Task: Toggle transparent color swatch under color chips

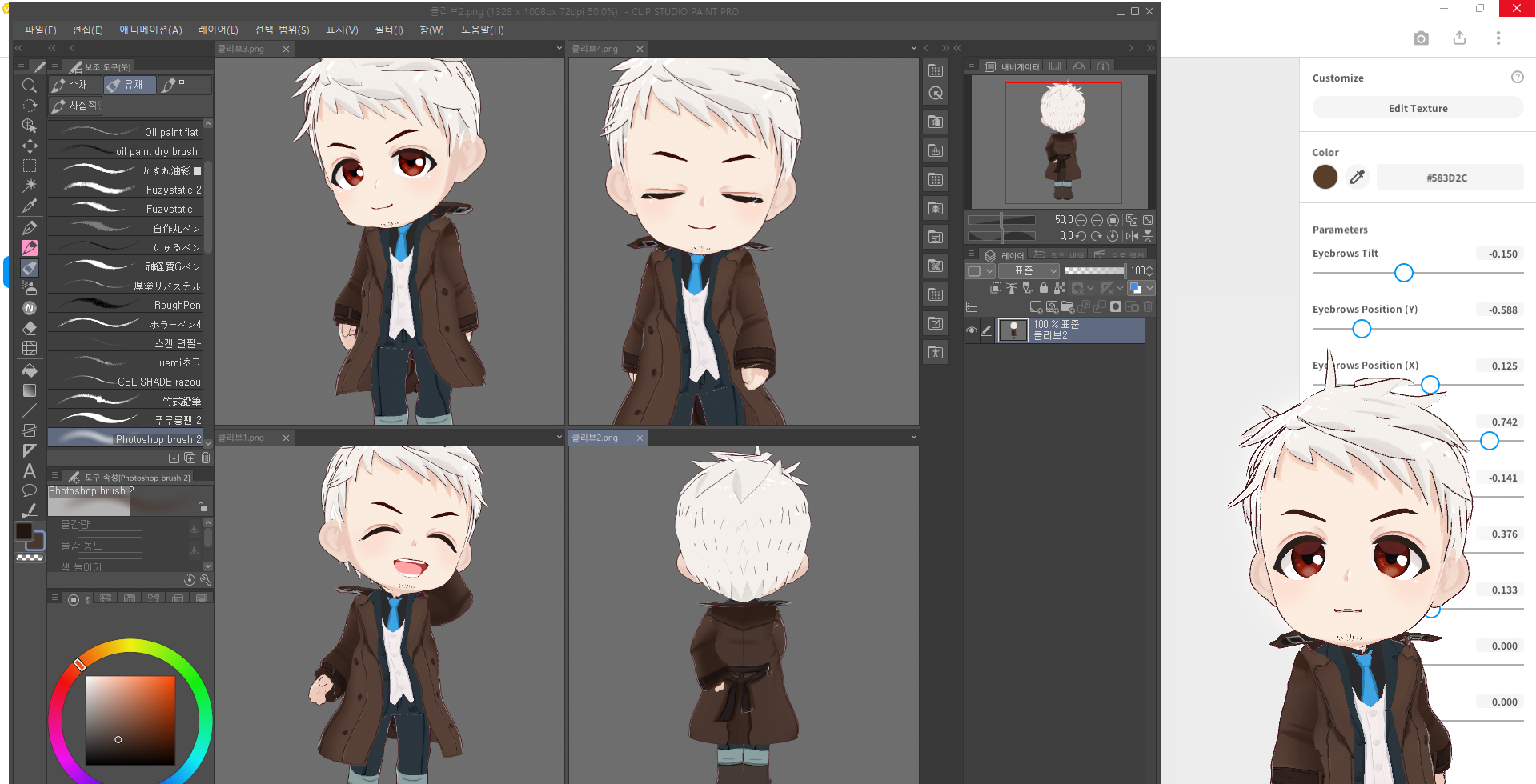Action: click(30, 558)
